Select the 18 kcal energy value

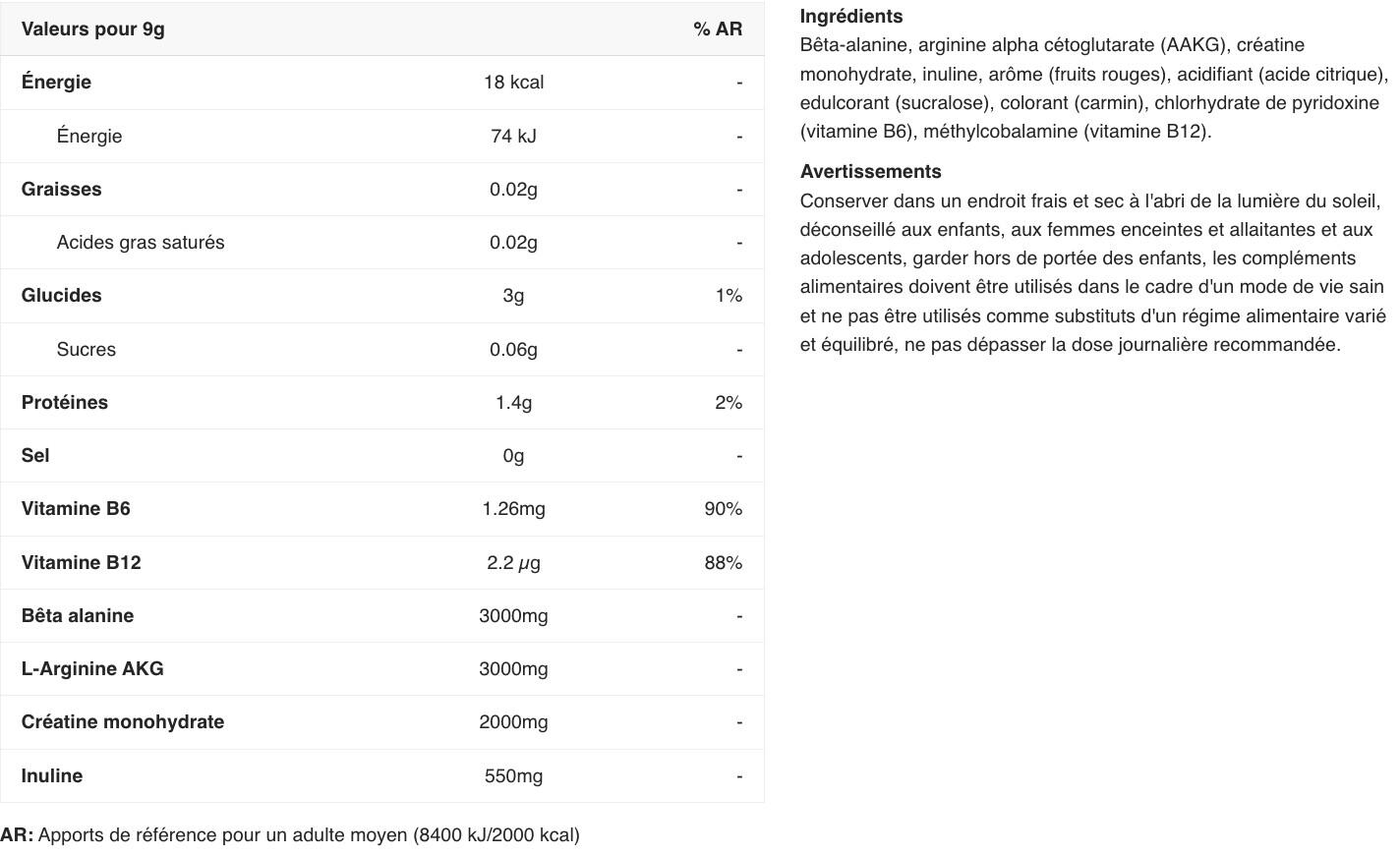coord(513,83)
